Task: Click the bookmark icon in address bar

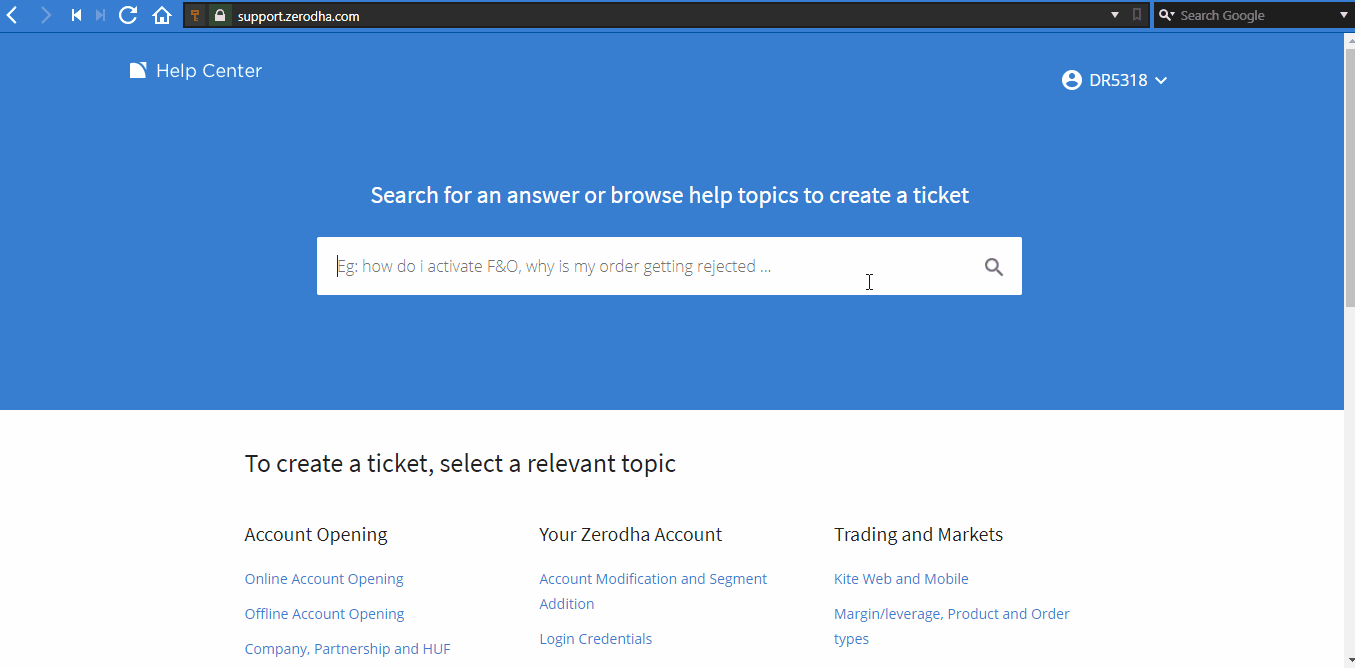Action: [x=1137, y=15]
